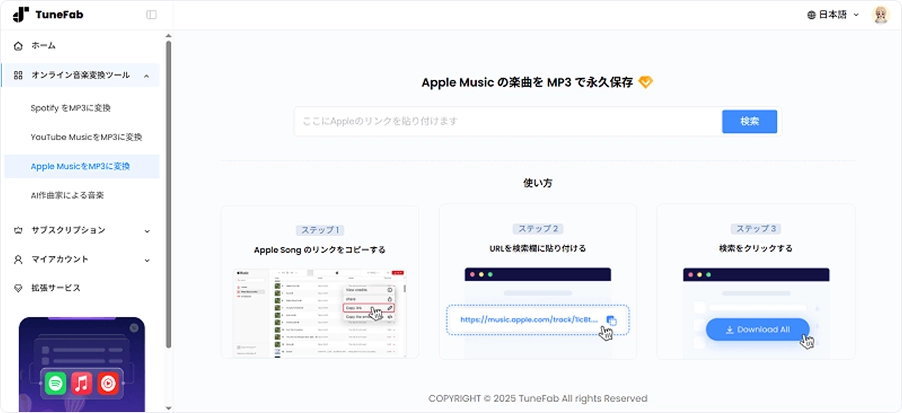The image size is (902, 413).
Task: Click the subscription crown icon
Action: pos(18,231)
